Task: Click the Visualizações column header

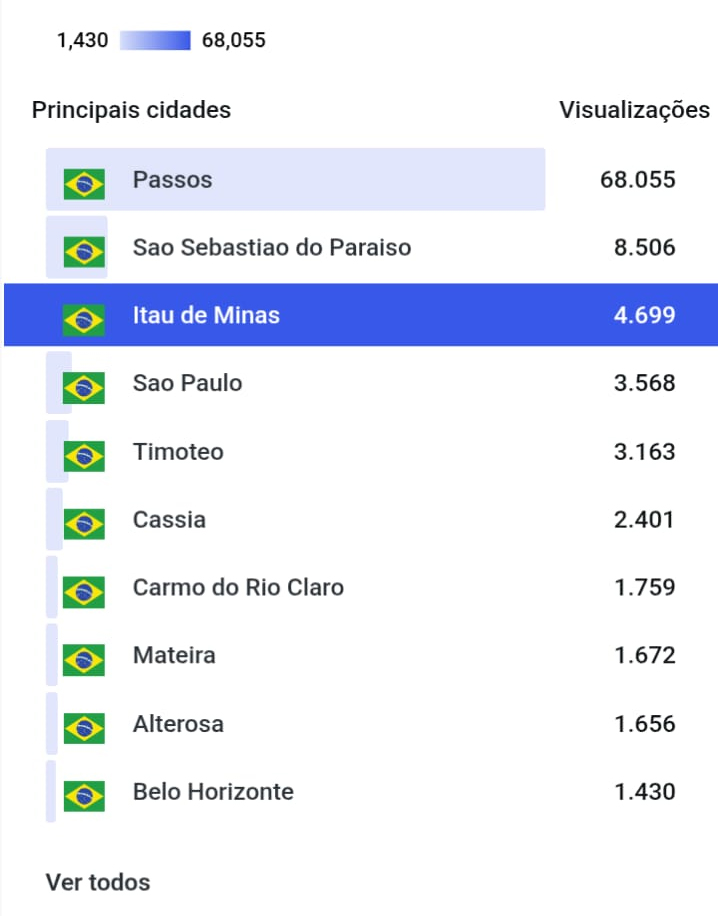Action: pyautogui.click(x=634, y=110)
